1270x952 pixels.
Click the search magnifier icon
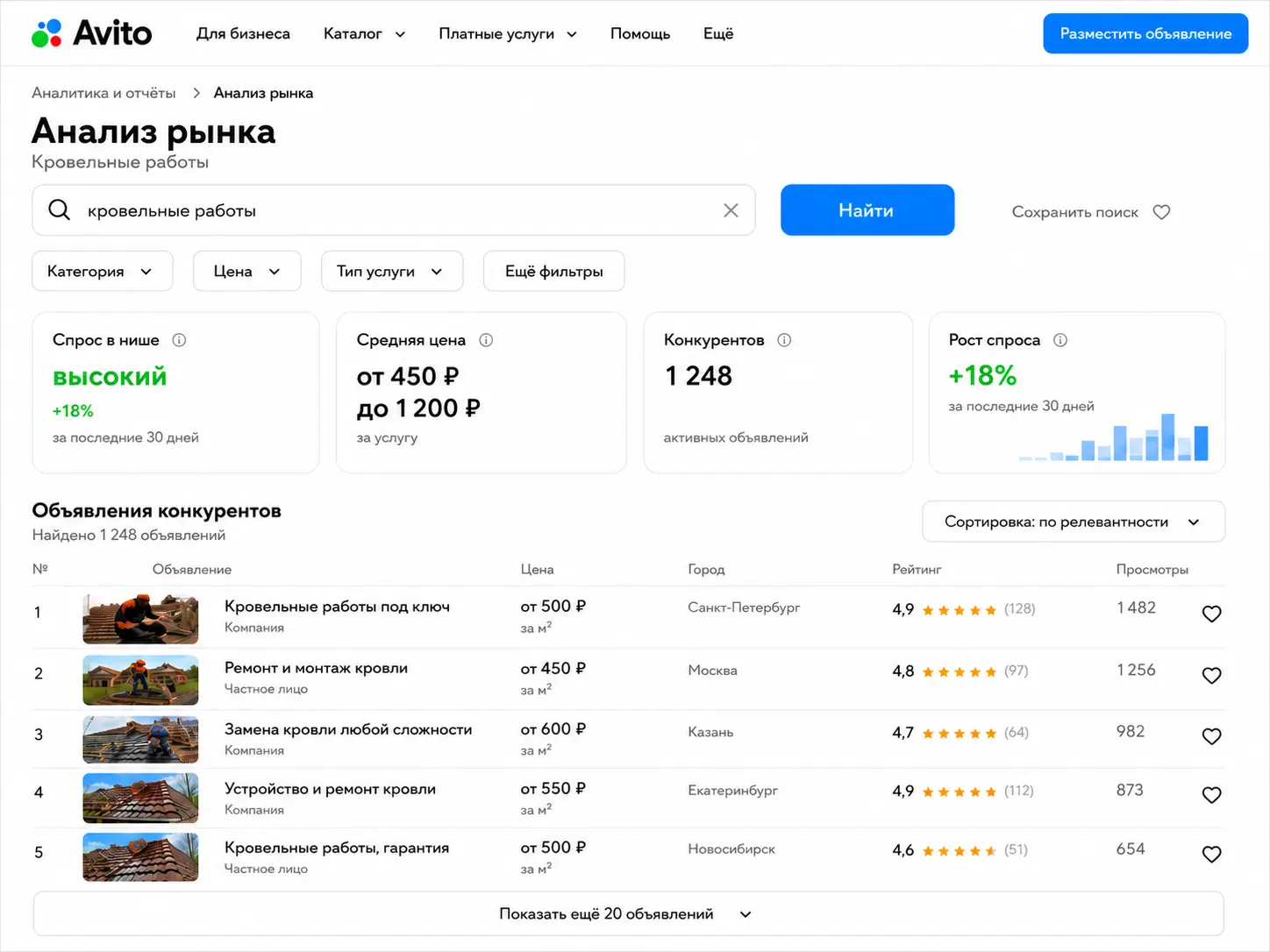click(x=59, y=210)
